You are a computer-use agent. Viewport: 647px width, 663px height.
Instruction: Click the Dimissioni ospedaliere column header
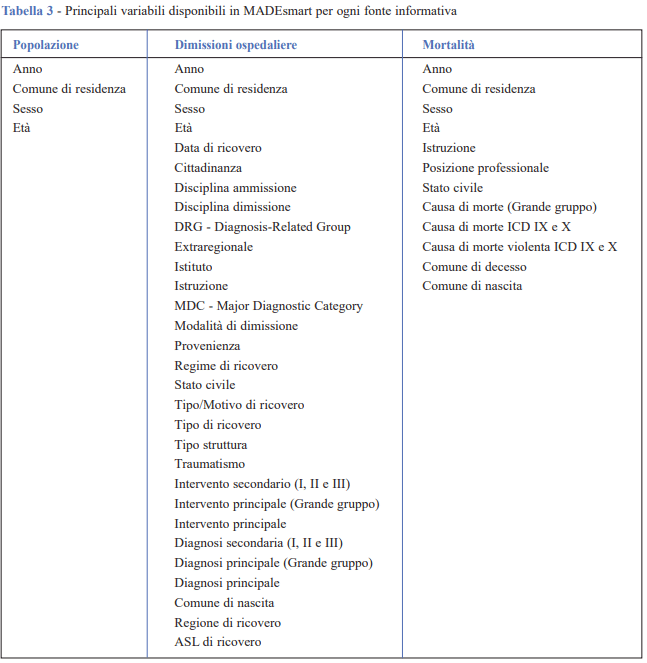235,45
